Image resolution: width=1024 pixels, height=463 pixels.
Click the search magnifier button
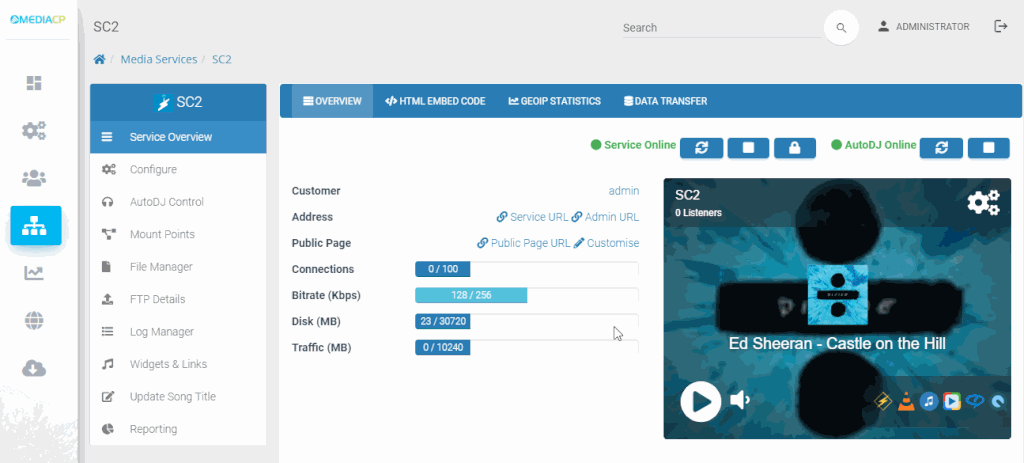click(x=841, y=27)
